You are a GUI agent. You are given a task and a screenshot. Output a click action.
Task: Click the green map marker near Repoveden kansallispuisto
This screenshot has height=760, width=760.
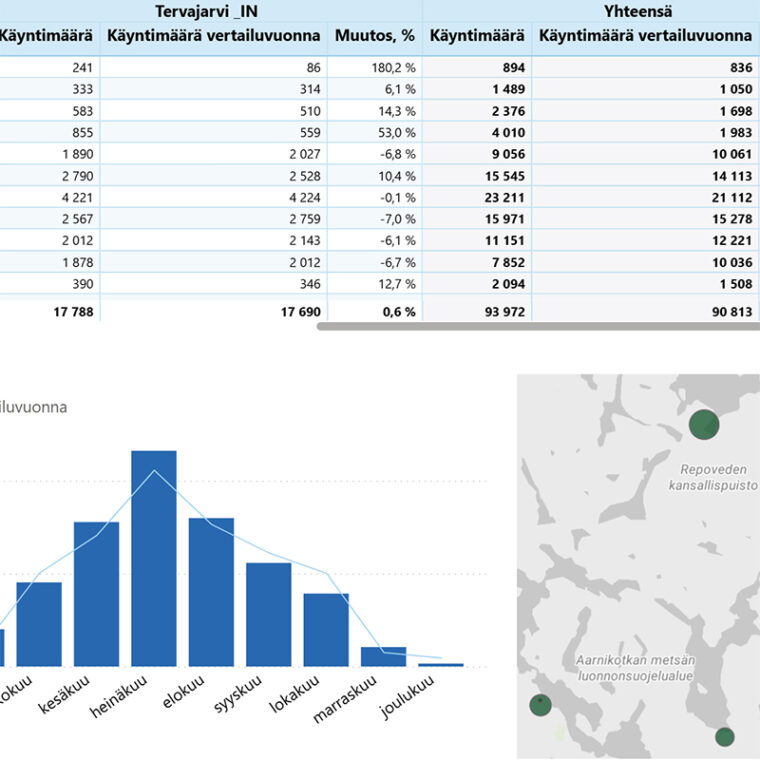[x=704, y=424]
